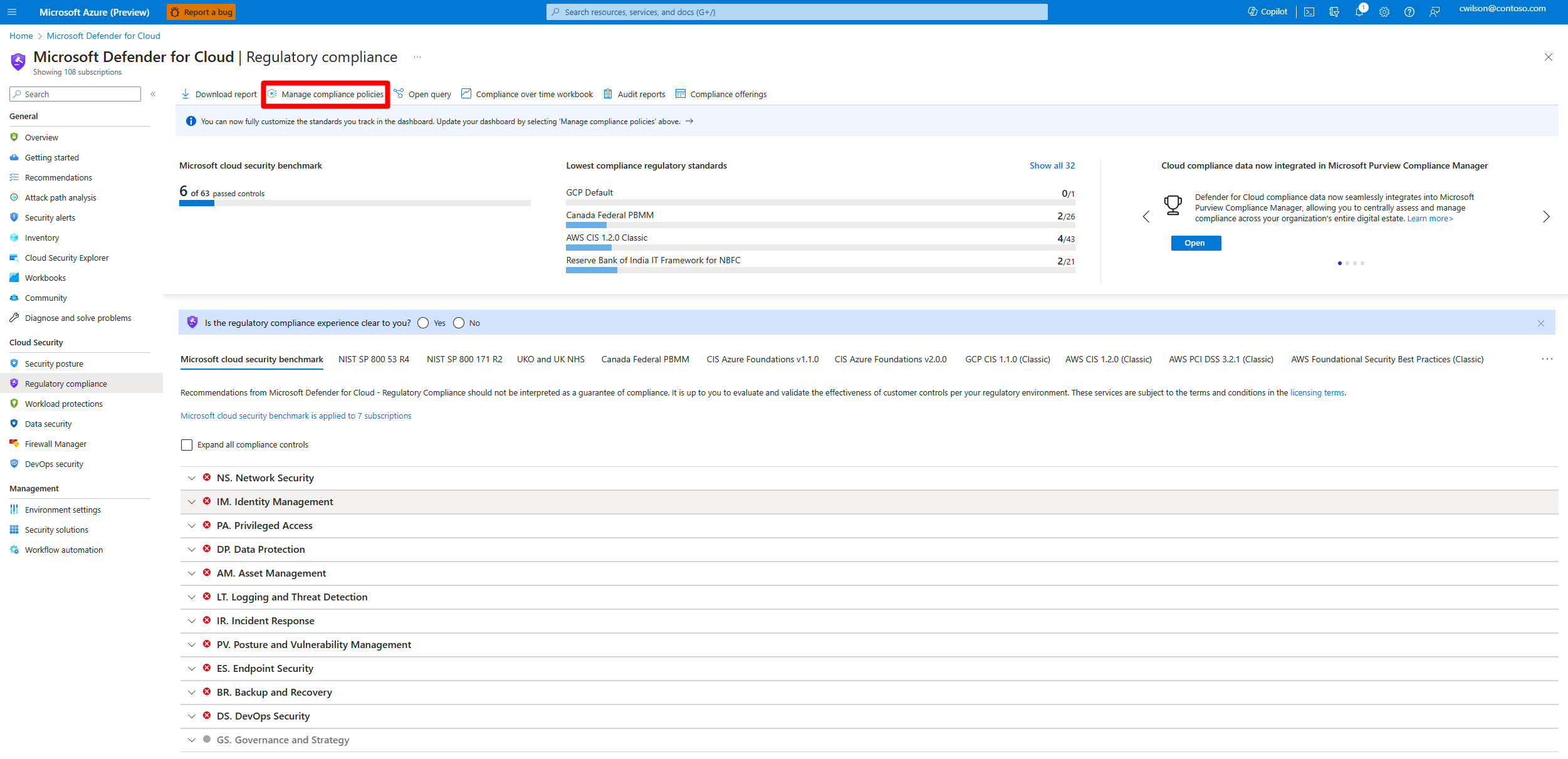Tick Expand all compliance controls checkbox
The image size is (1568, 759).
[187, 445]
